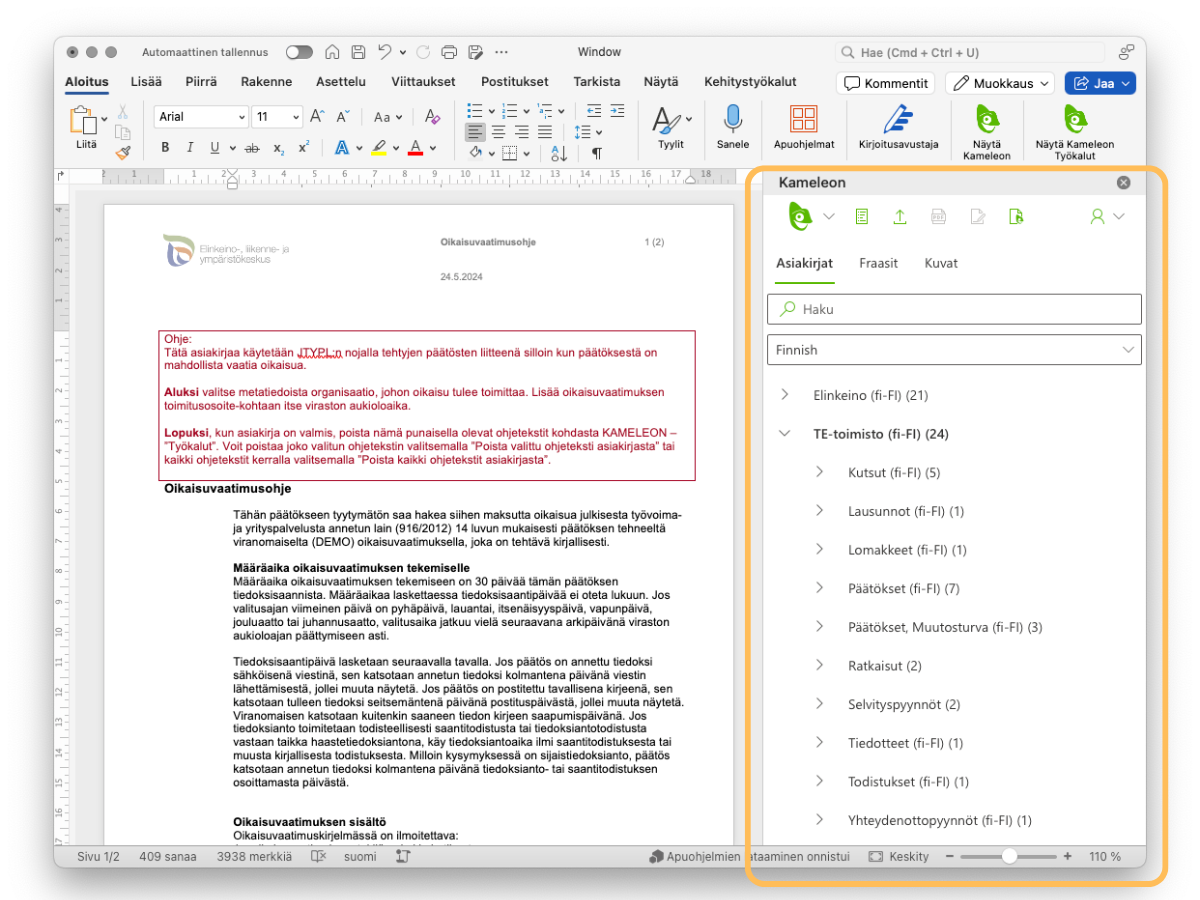Click the green document list icon in Kameleon panel

(861, 216)
